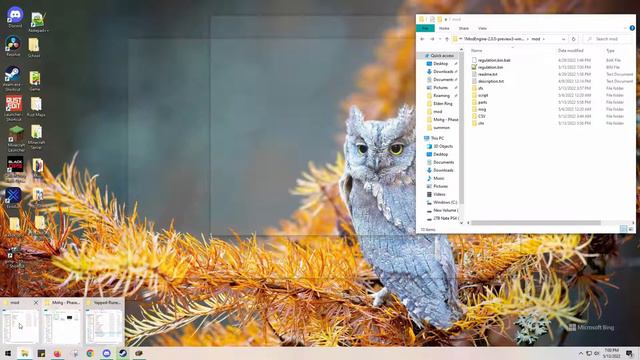Select the regulation.bin.bak file

(494, 60)
